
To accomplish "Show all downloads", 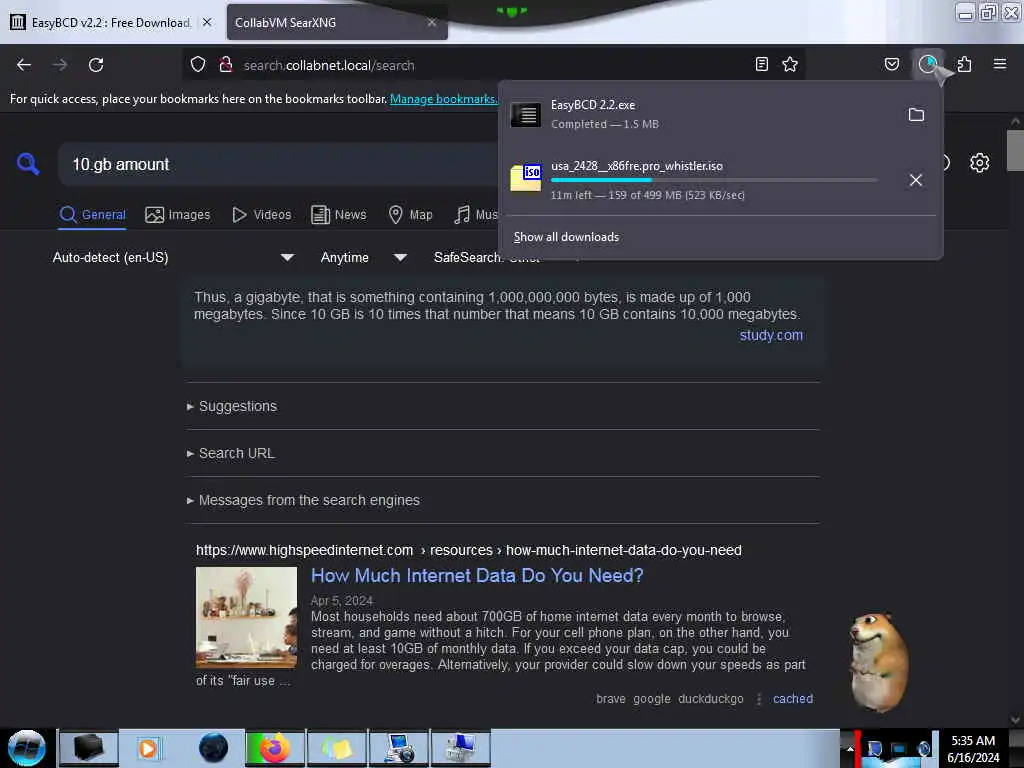I will pyautogui.click(x=566, y=237).
